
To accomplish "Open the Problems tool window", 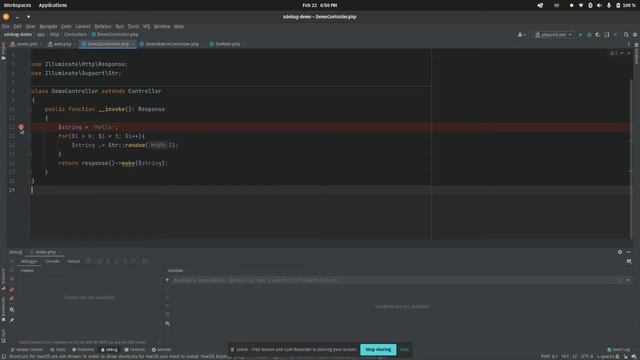I will click(x=83, y=350).
